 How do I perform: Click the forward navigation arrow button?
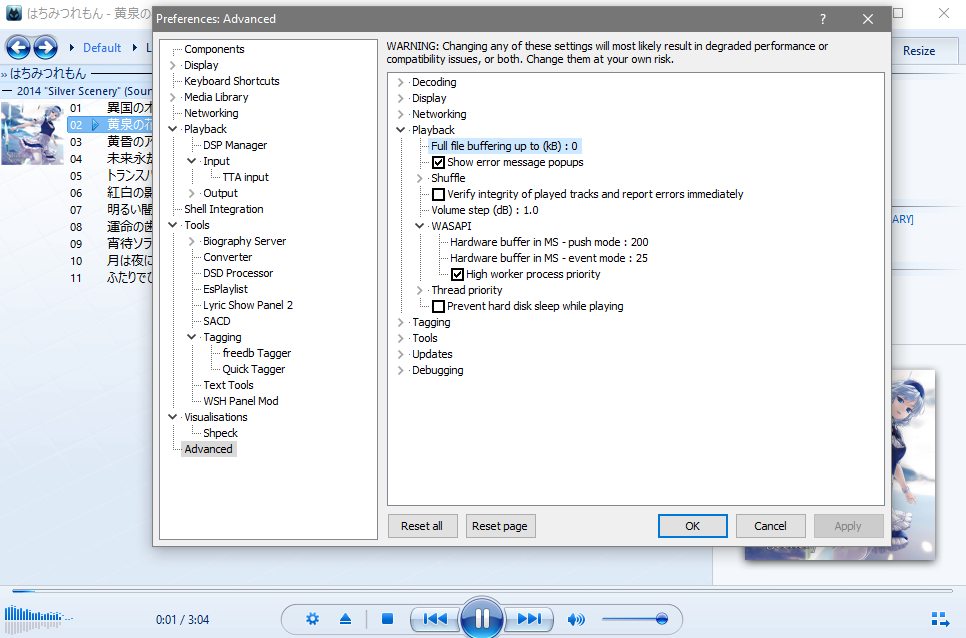pyautogui.click(x=46, y=47)
